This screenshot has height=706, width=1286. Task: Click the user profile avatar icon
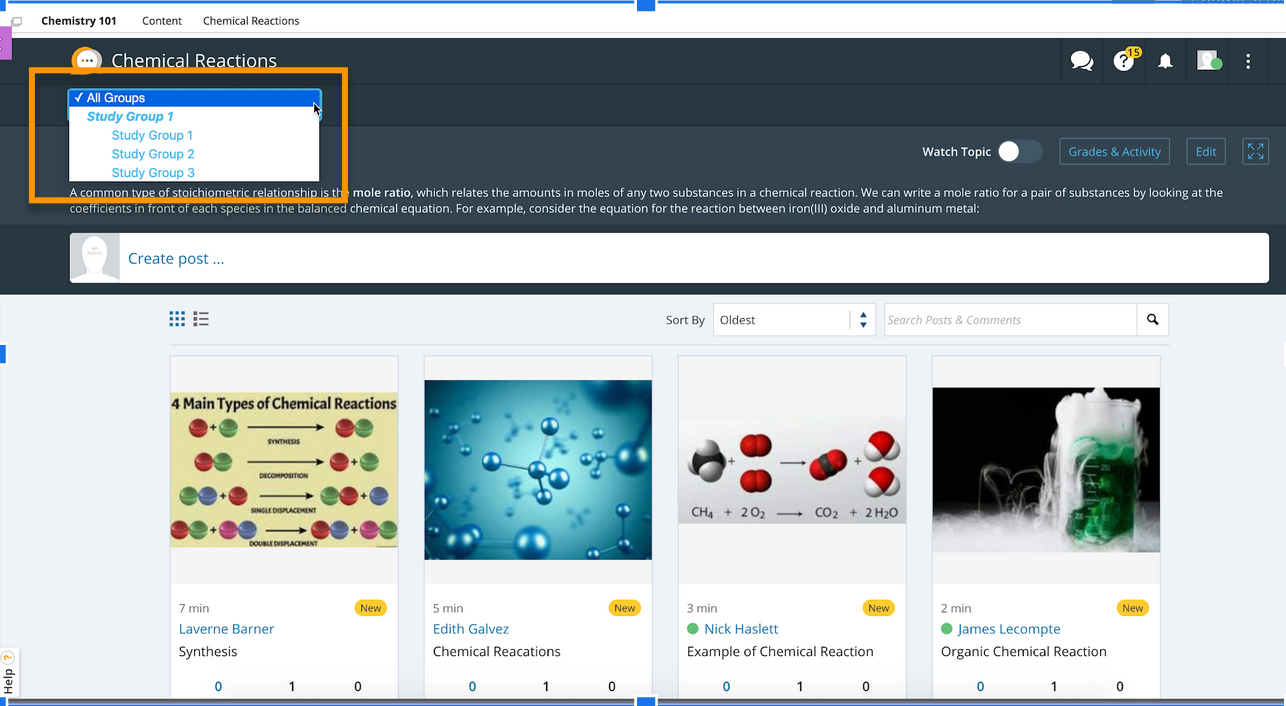[x=1208, y=61]
